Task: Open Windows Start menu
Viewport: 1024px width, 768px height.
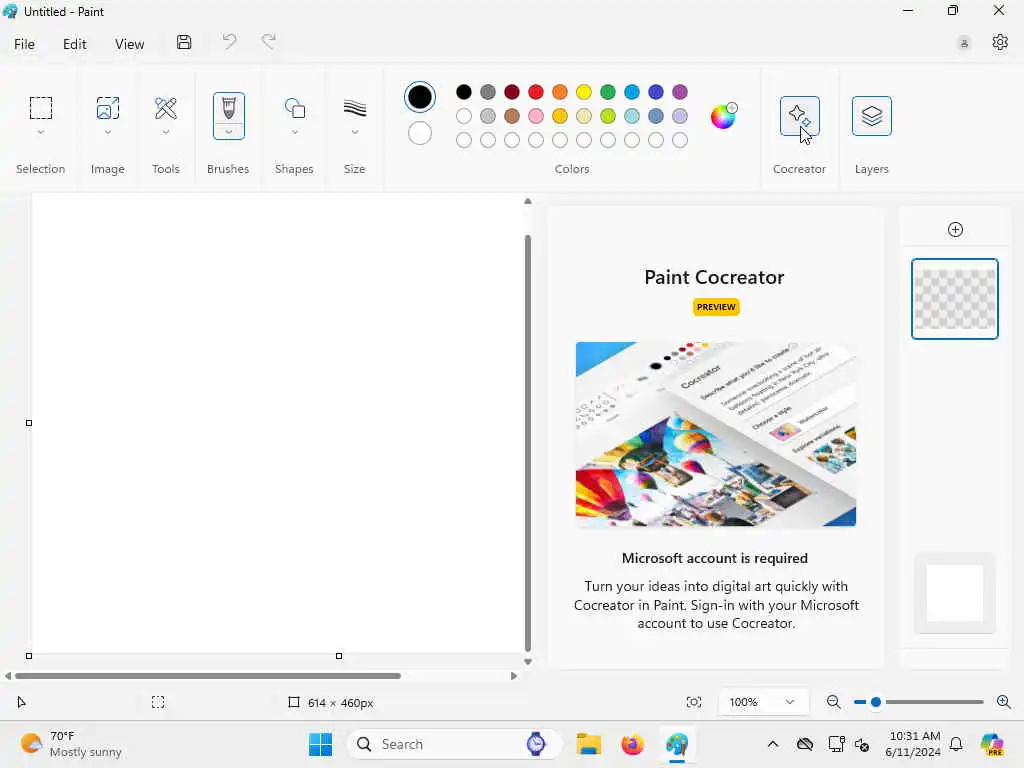Action: [320, 744]
